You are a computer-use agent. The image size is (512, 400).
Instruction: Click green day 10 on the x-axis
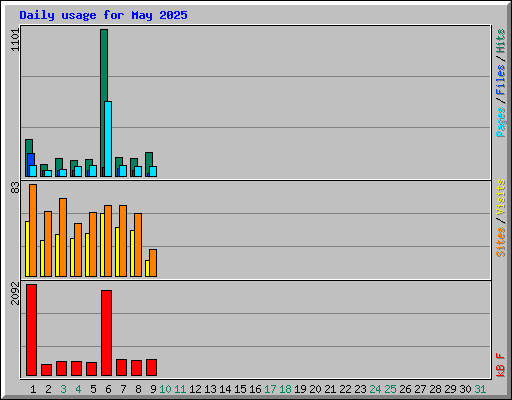(x=165, y=389)
